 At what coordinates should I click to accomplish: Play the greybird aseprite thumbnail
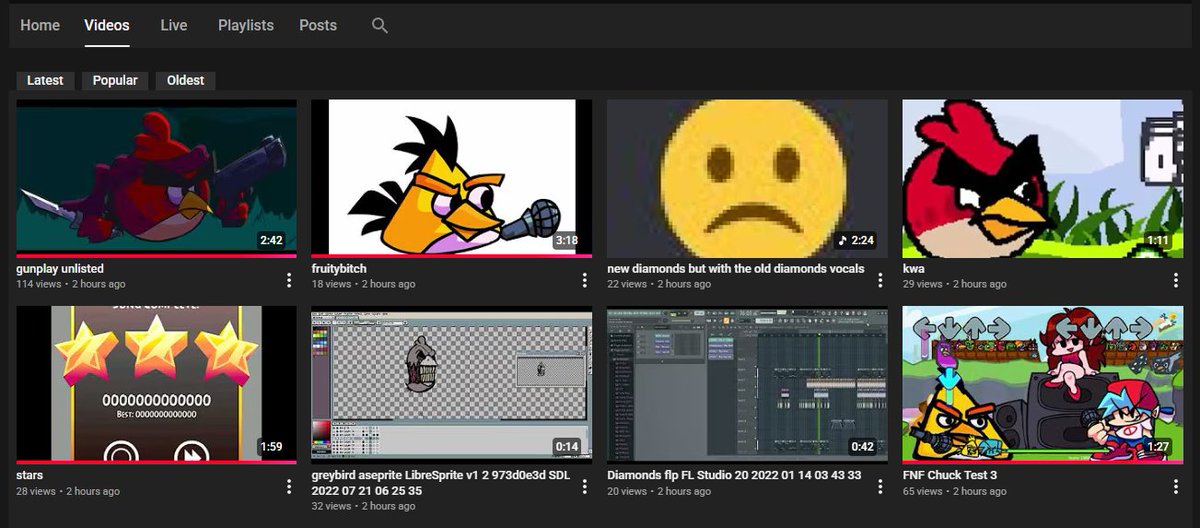point(452,385)
